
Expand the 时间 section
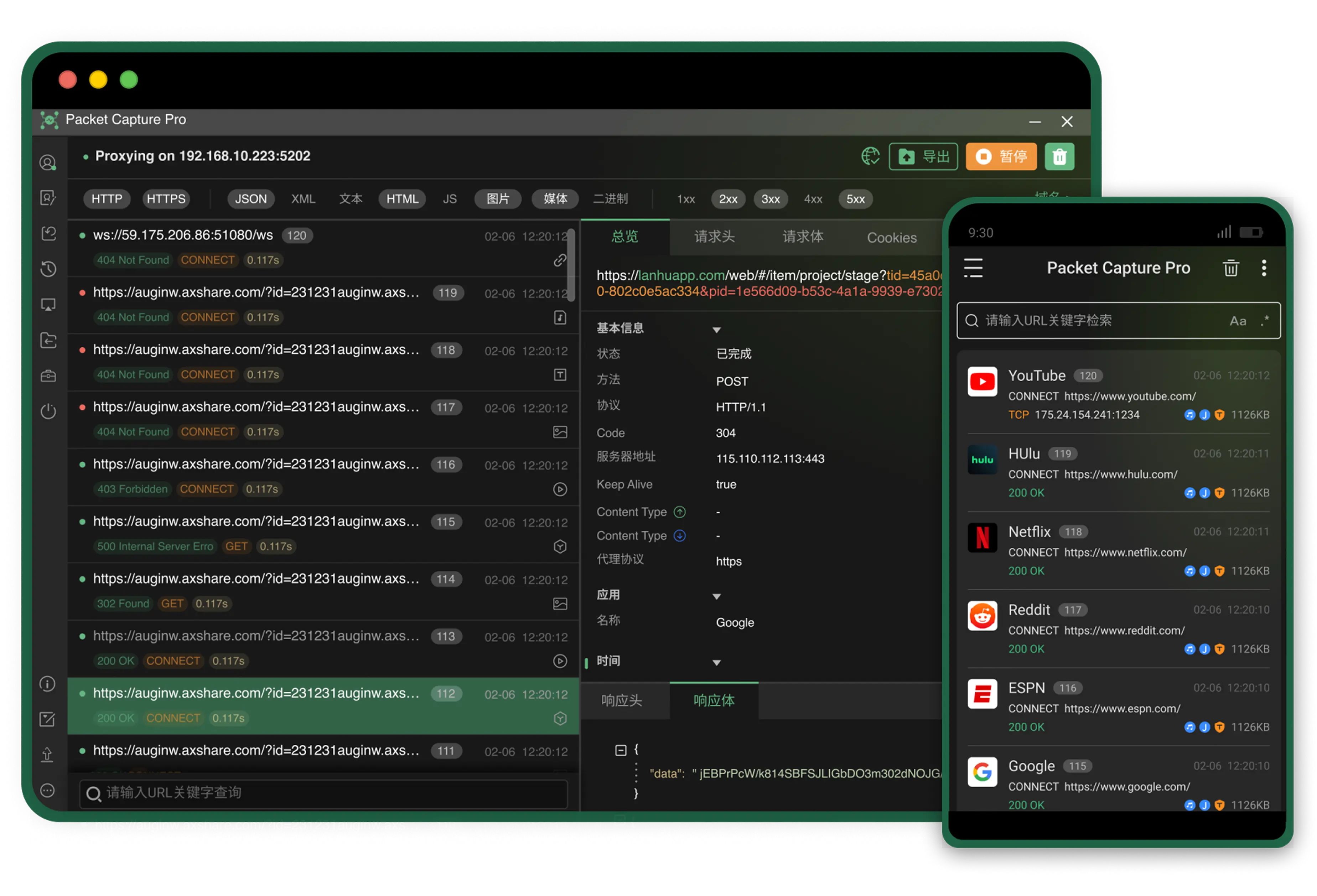click(x=716, y=663)
